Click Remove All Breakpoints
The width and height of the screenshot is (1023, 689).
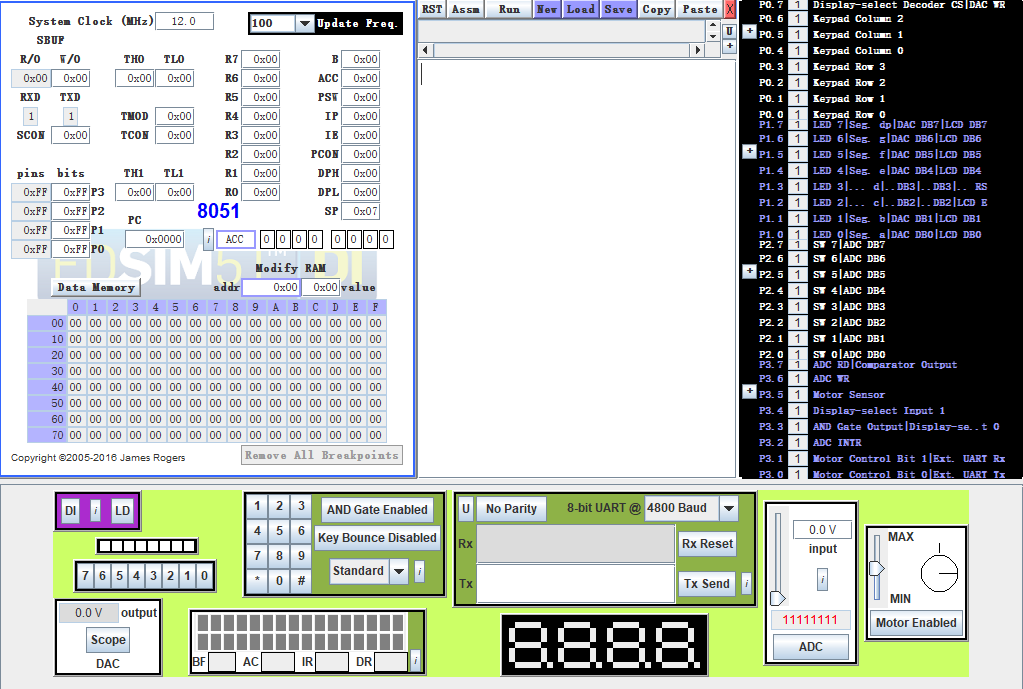click(x=322, y=455)
